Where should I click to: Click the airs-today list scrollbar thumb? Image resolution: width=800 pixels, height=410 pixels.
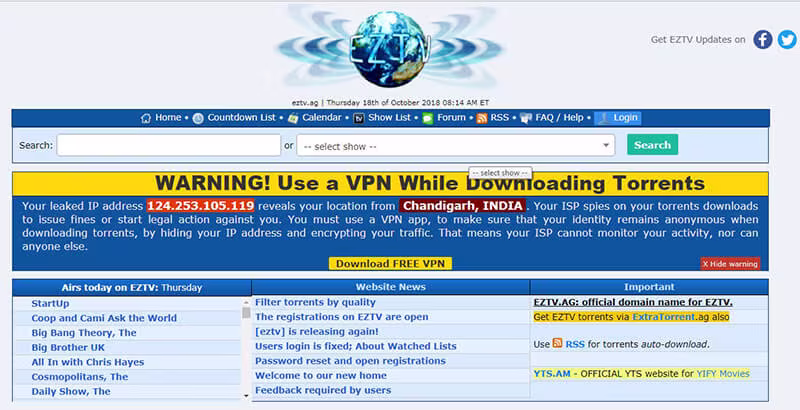point(246,313)
